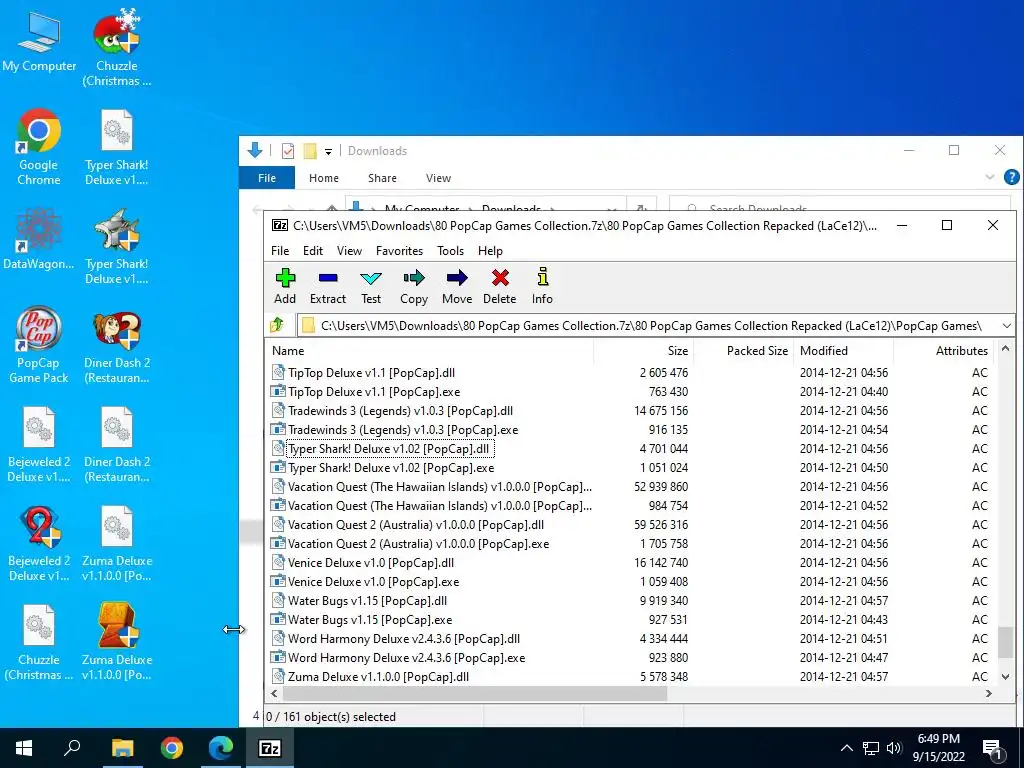
Task: Select the Chuzzle (Christmas) shielded desktop icon
Action: (x=117, y=49)
